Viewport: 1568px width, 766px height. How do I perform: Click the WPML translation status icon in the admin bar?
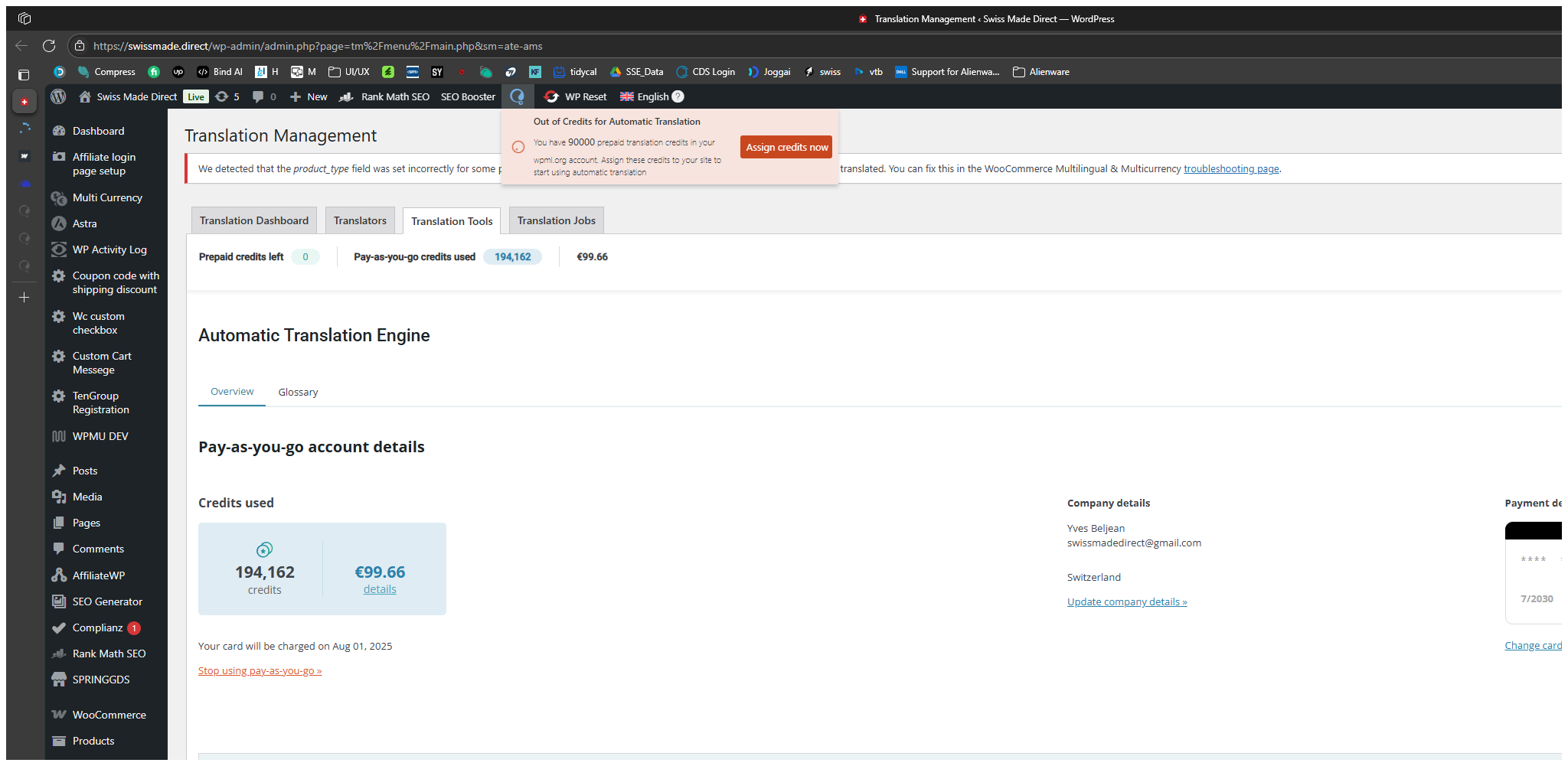pos(518,96)
